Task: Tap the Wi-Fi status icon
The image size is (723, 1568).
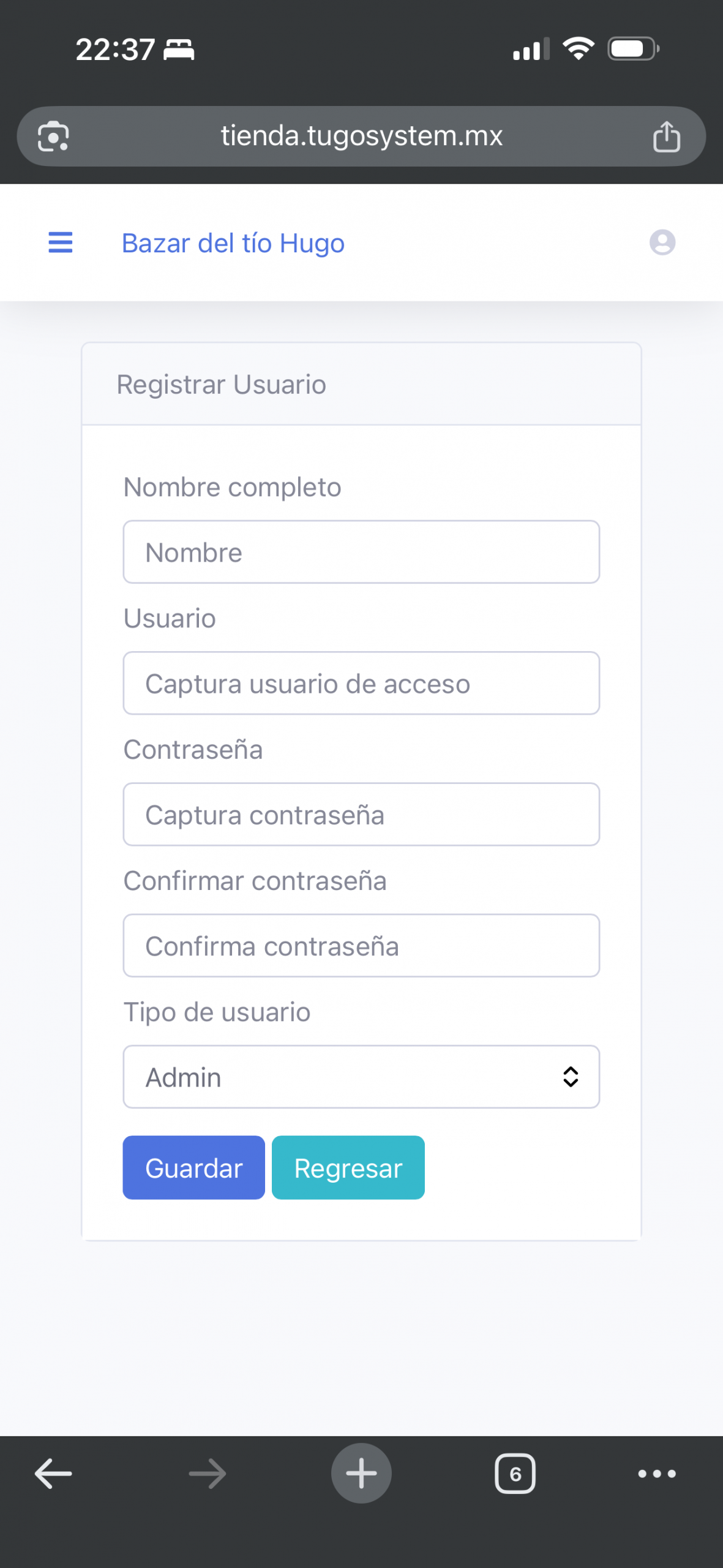Action: (x=579, y=48)
